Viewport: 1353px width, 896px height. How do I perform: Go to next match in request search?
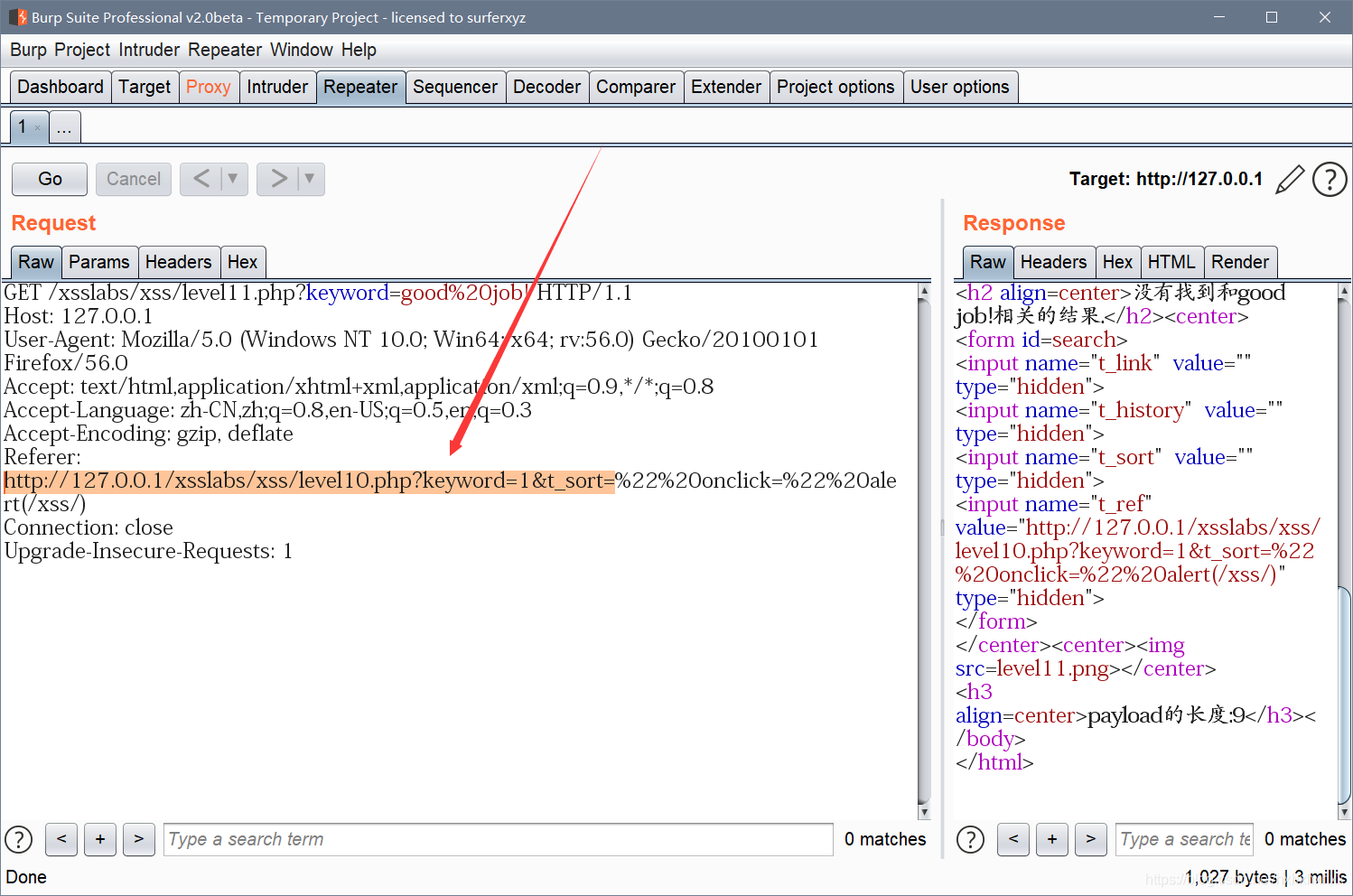(139, 839)
